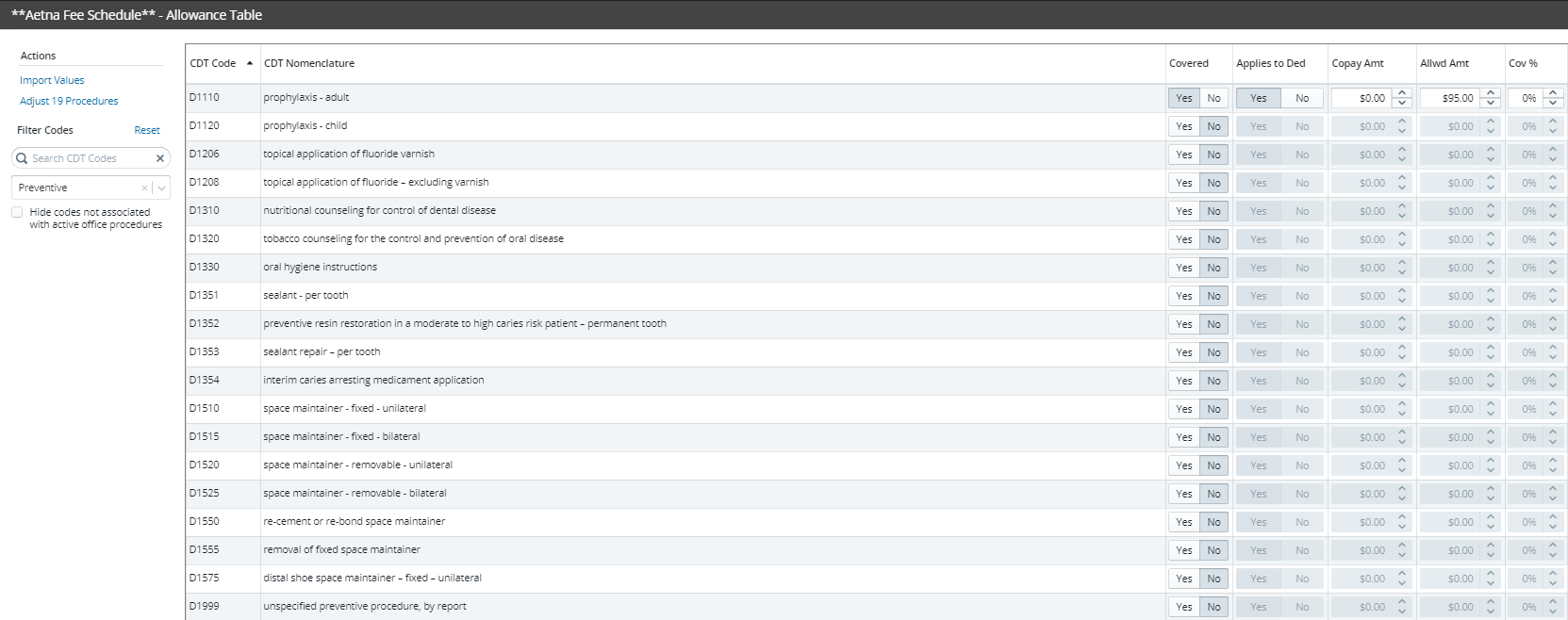Set Covered Yes for D1206 fluoride varnish
The height and width of the screenshot is (620, 1568).
point(1184,155)
